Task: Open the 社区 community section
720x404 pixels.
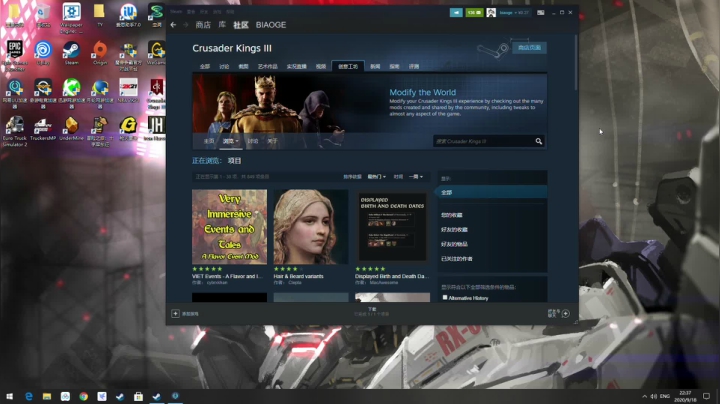Action: point(241,25)
